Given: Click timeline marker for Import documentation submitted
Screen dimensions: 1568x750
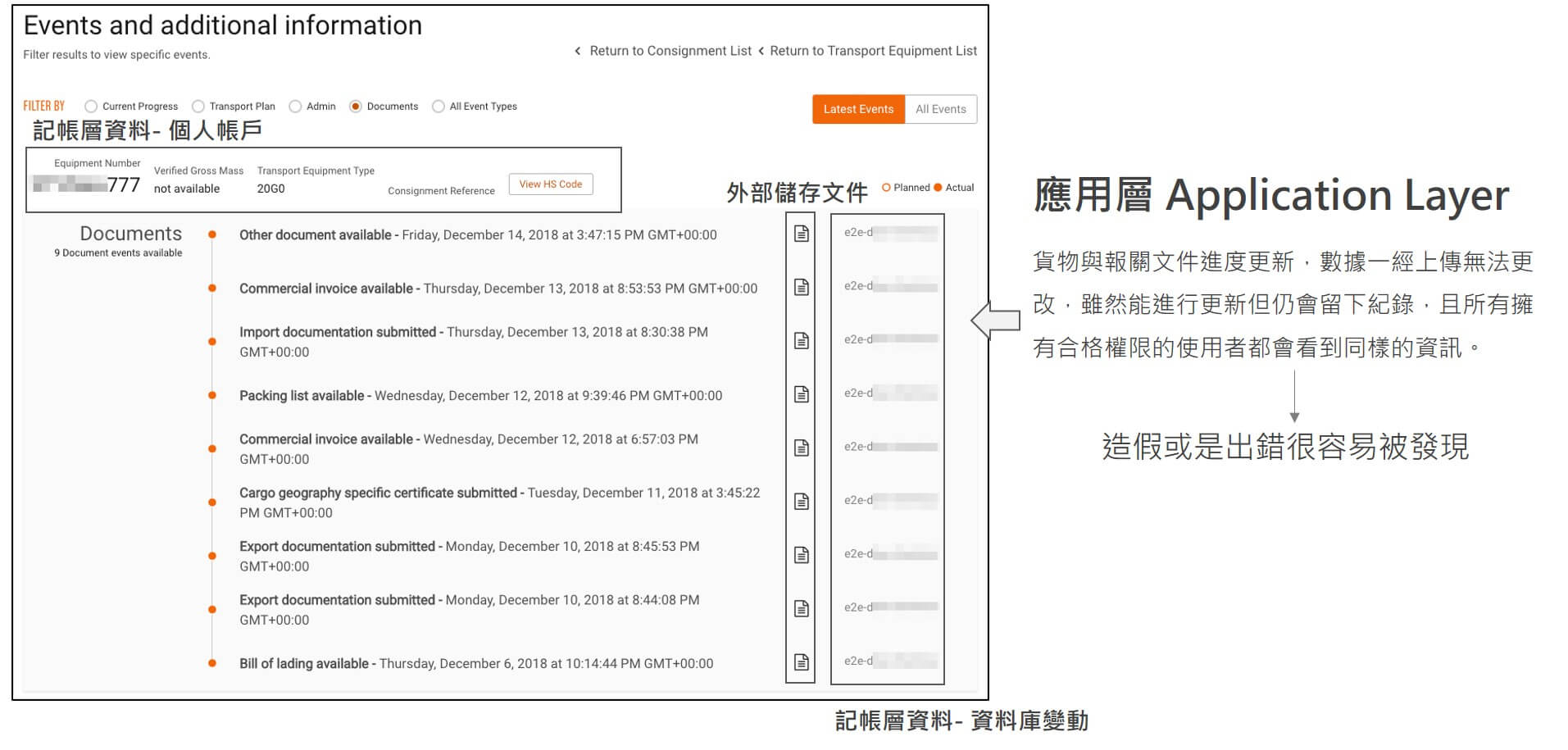Looking at the screenshot, I should pyautogui.click(x=212, y=342).
